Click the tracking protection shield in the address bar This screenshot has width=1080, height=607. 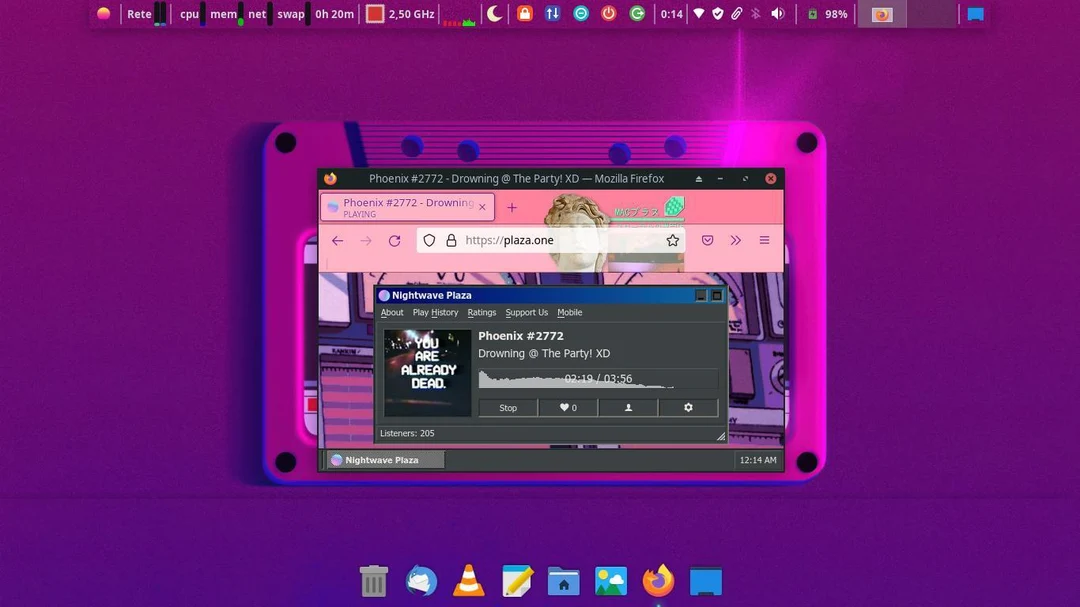click(429, 240)
